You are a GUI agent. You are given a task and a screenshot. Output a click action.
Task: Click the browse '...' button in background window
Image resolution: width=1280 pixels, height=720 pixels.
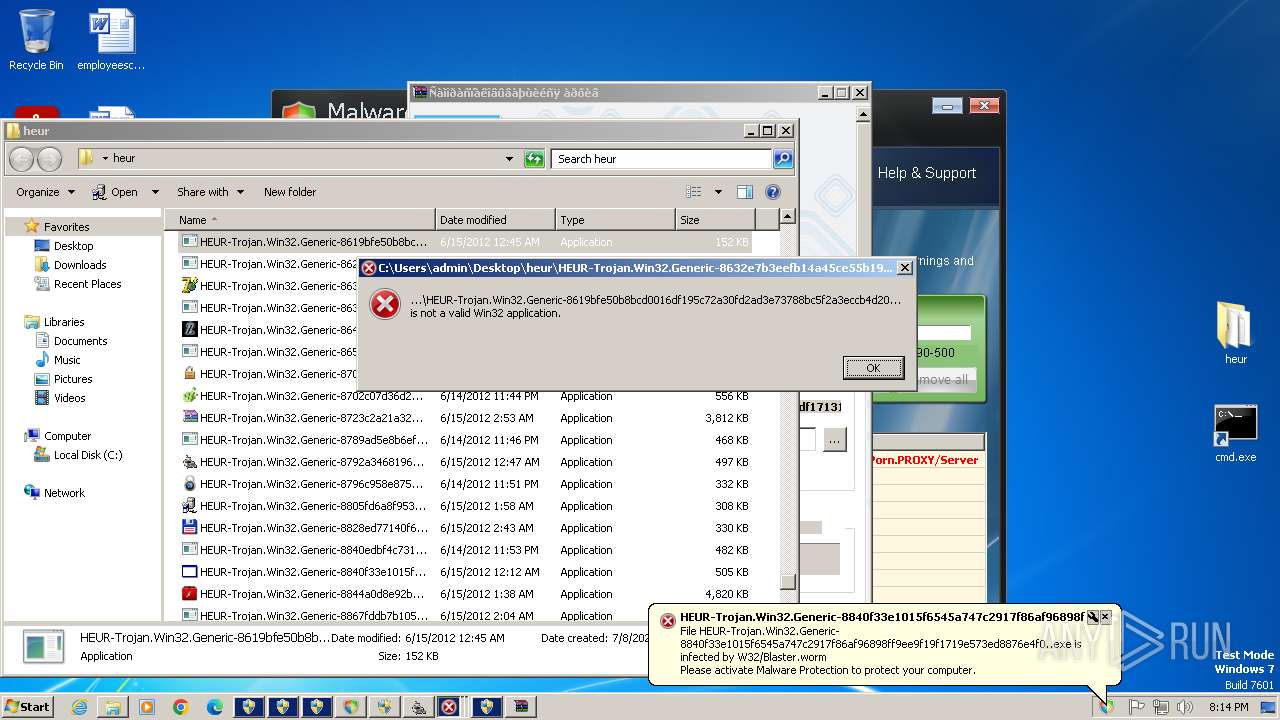(835, 439)
